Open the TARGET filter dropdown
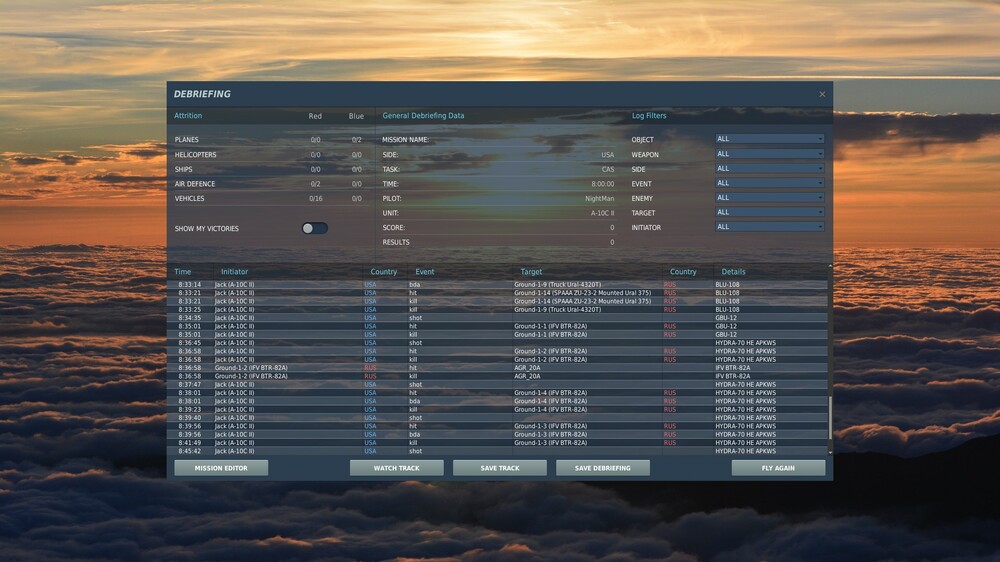1000x562 pixels. pos(769,212)
